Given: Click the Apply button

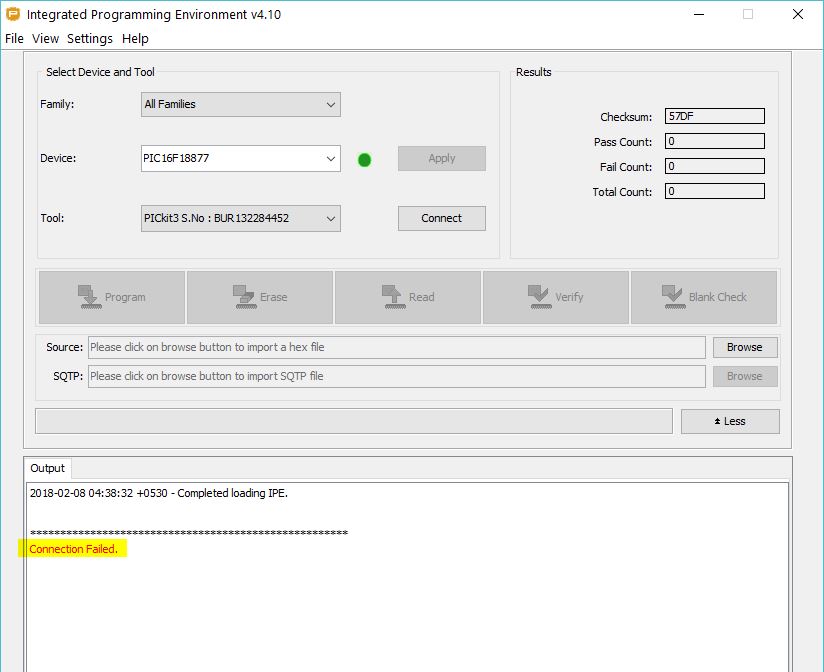Looking at the screenshot, I should 441,158.
